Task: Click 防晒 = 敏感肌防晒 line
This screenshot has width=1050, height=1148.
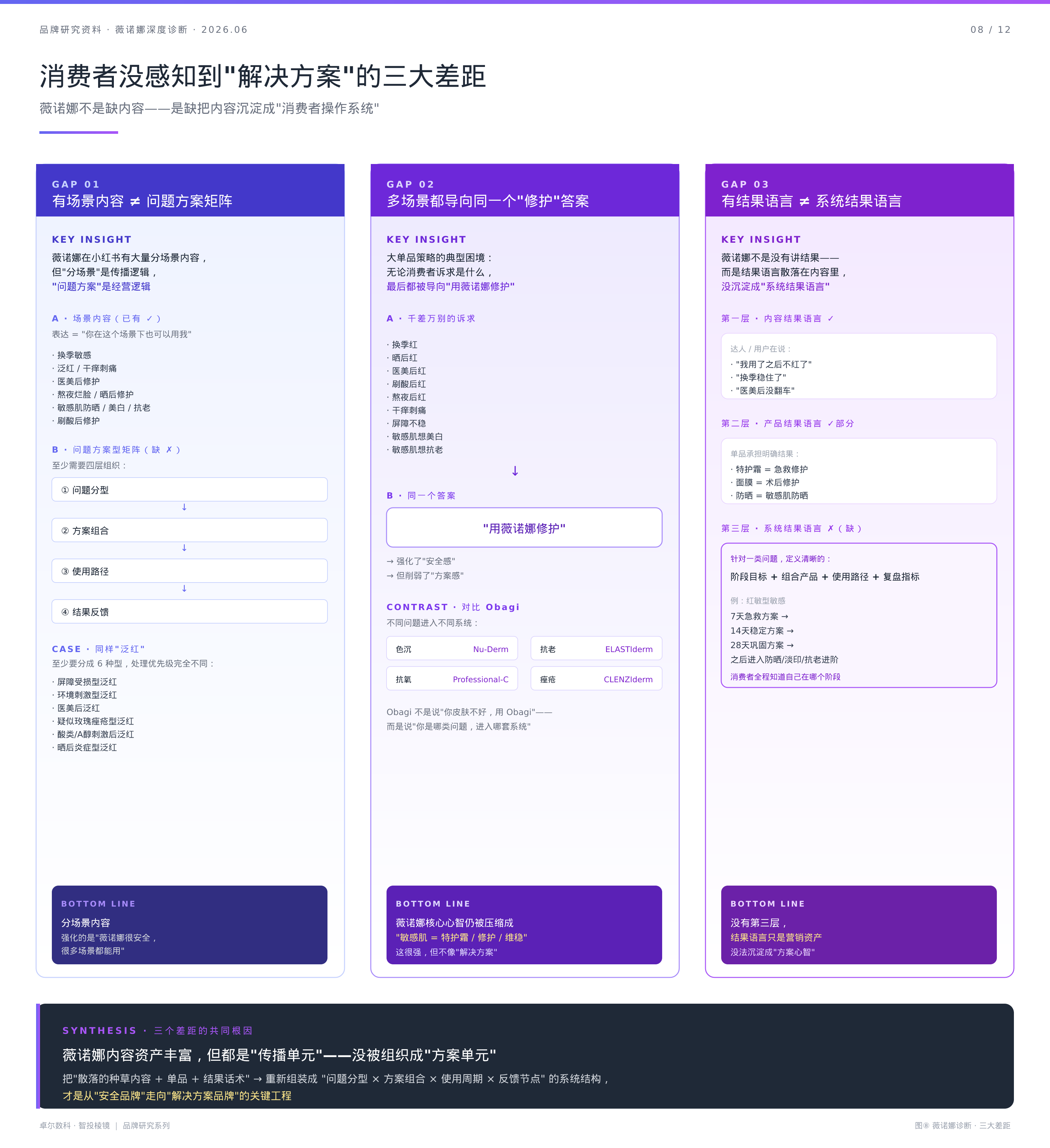Action: [x=769, y=495]
